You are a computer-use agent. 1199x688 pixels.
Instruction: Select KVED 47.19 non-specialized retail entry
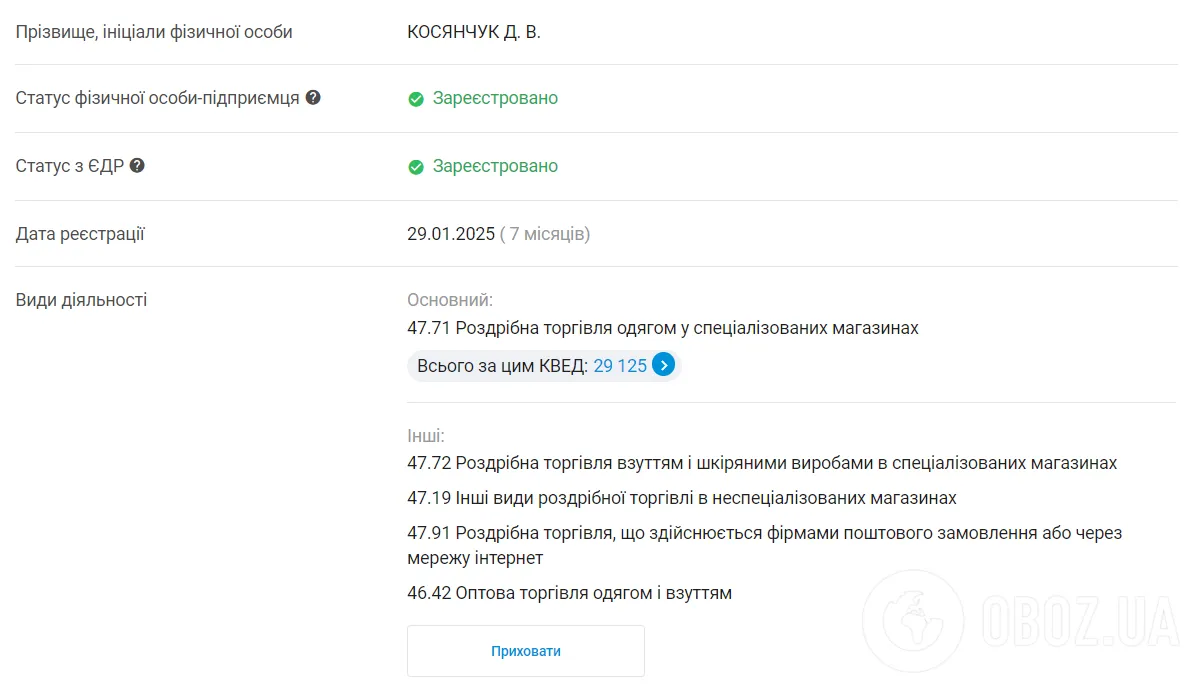pyautogui.click(x=679, y=497)
